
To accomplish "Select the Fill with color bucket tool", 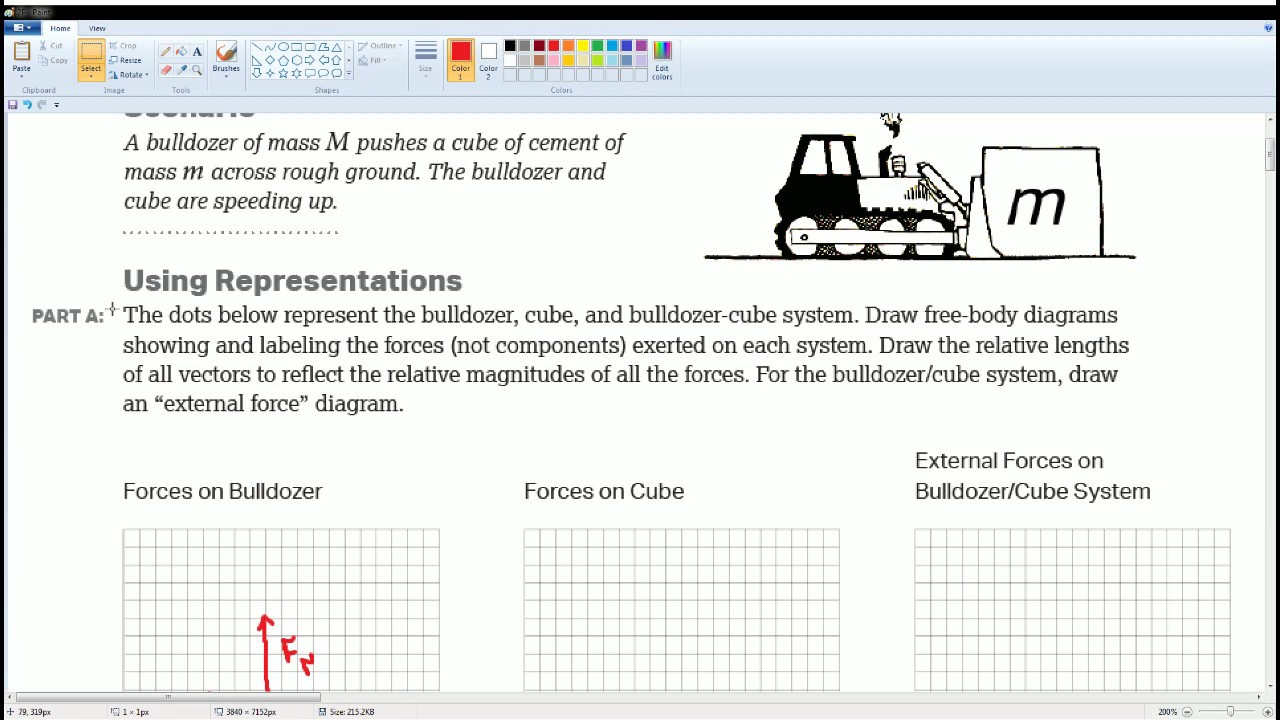I will pos(181,51).
